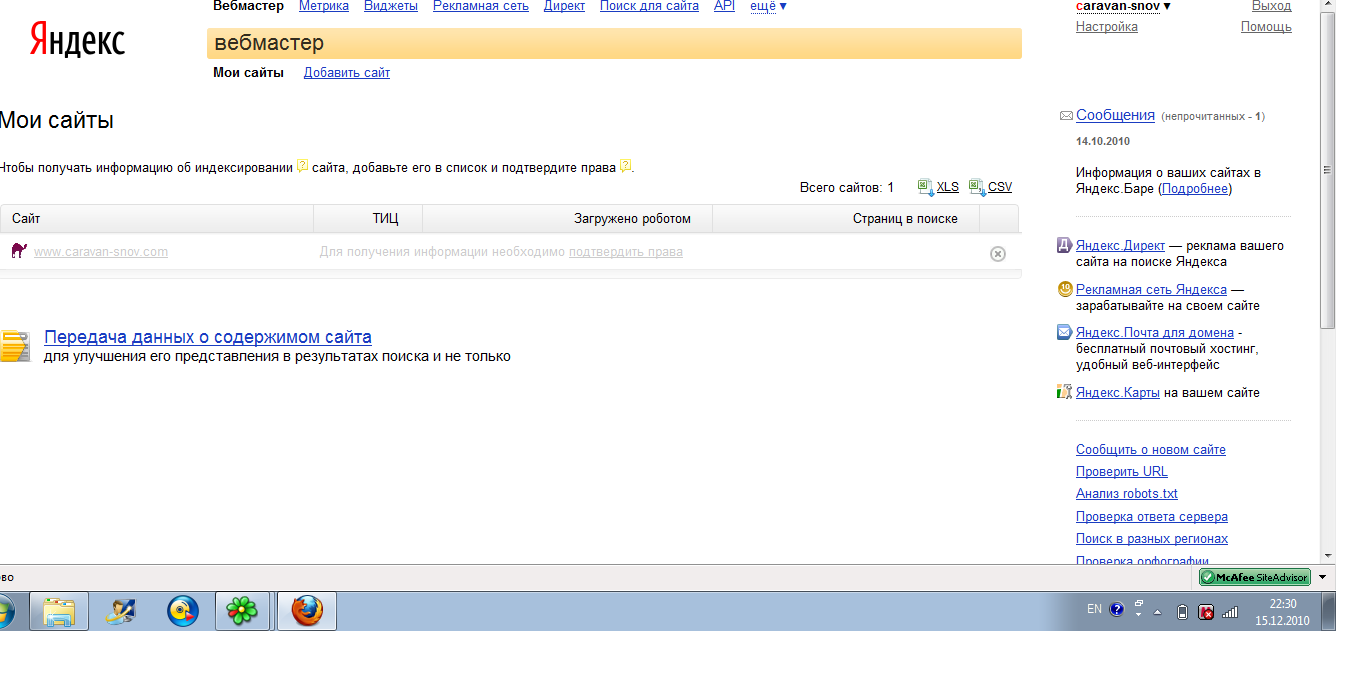This screenshot has height=700, width=1372.
Task: Open Поиск для сайта link
Action: (x=649, y=6)
